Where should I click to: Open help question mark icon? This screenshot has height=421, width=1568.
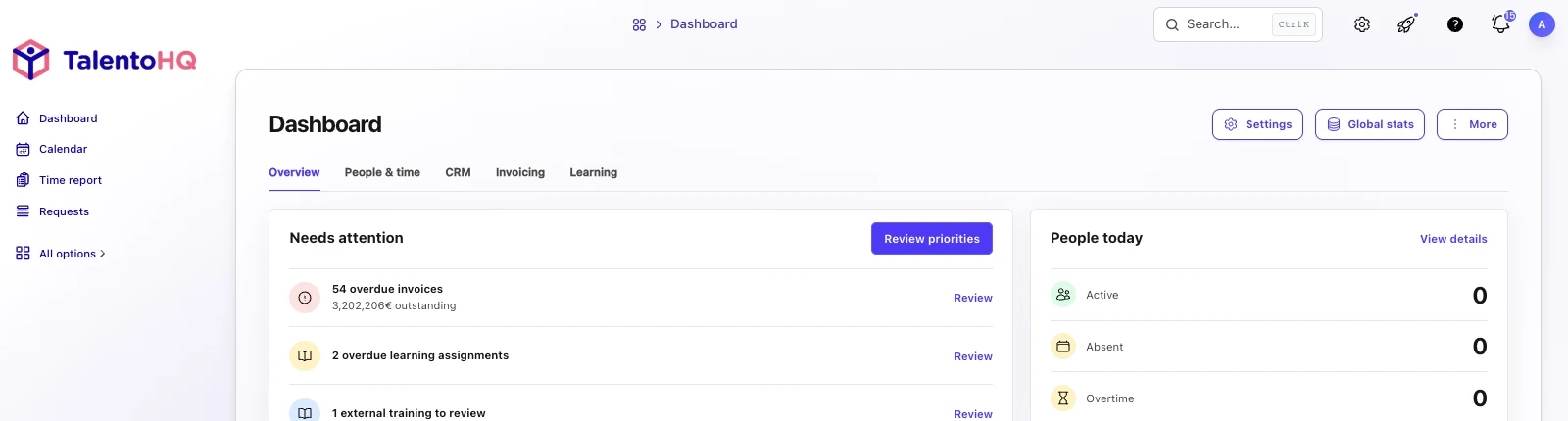[x=1455, y=24]
